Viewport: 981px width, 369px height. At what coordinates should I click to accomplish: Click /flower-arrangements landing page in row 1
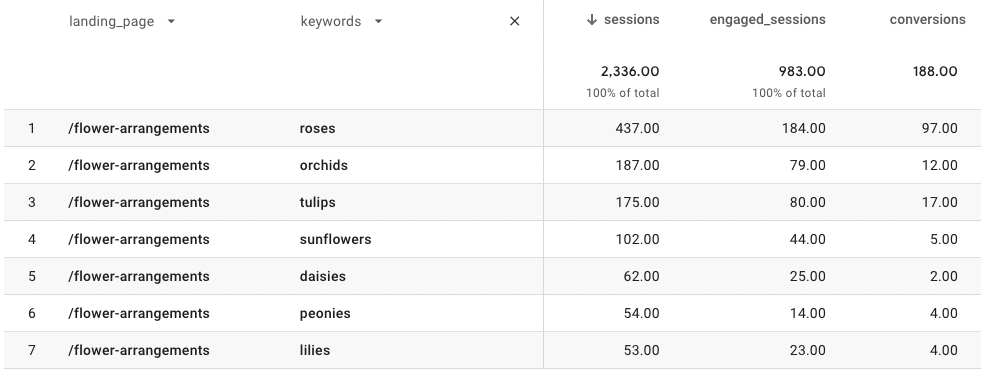[x=139, y=128]
